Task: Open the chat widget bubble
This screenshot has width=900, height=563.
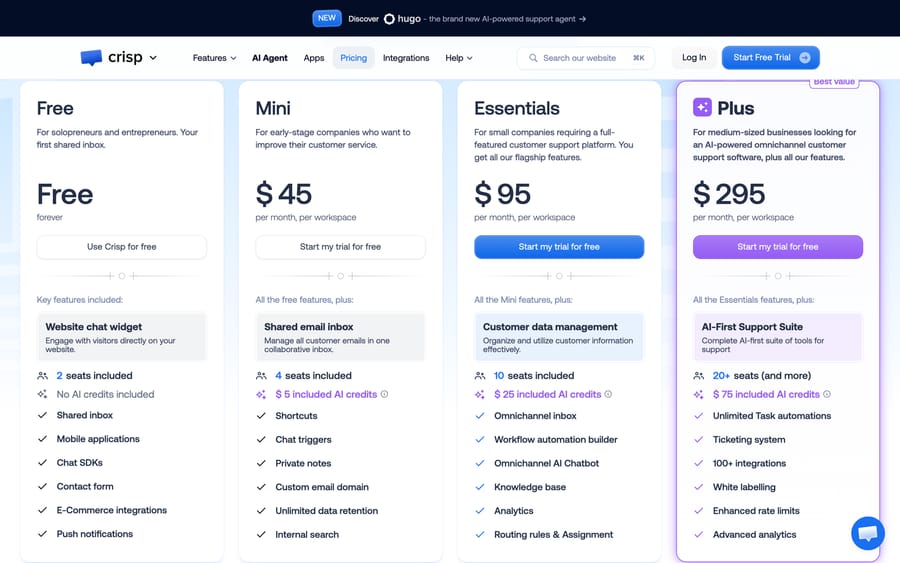Action: point(868,533)
